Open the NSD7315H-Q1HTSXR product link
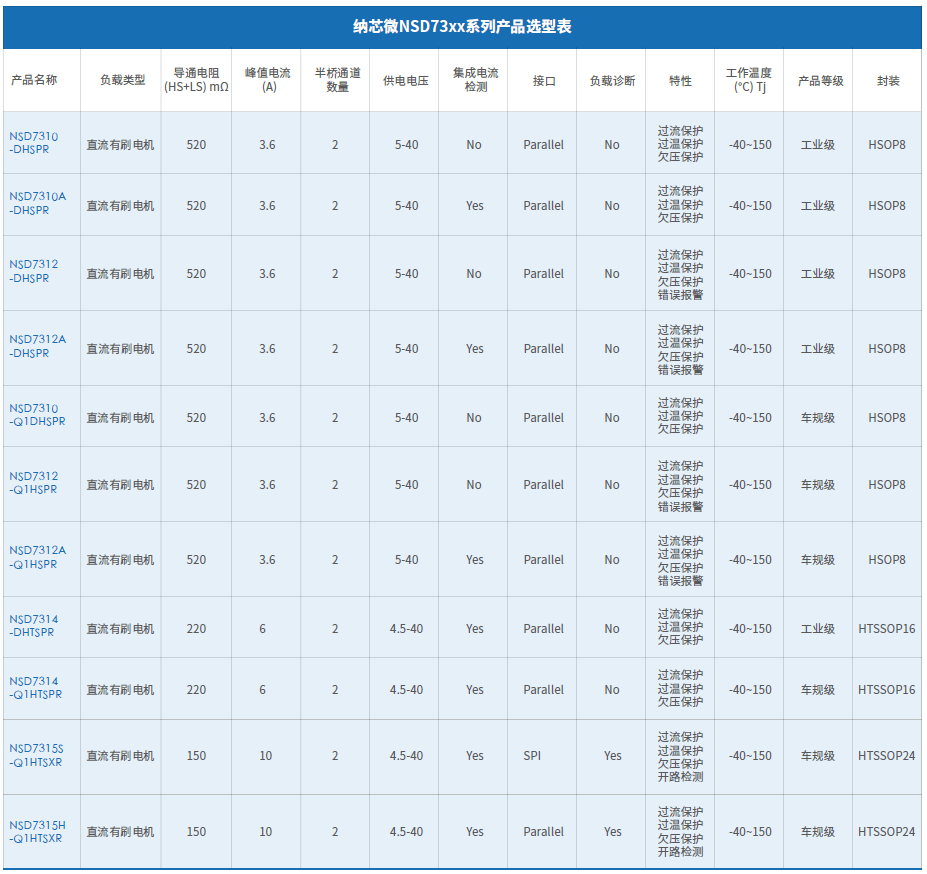The image size is (927, 874). click(x=37, y=831)
